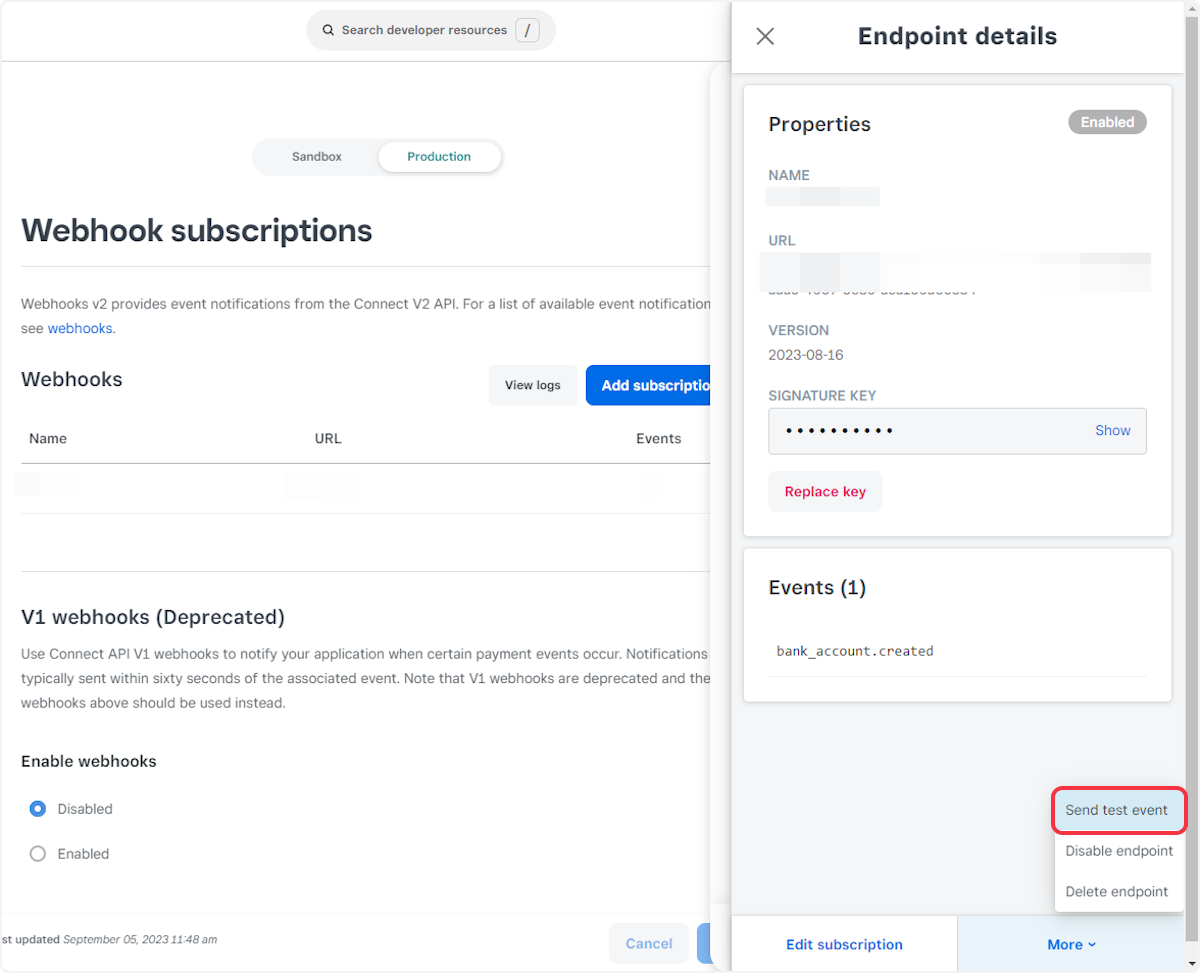Viewport: 1200px width, 973px height.
Task: Select the Enabled radio button
Action: [38, 854]
